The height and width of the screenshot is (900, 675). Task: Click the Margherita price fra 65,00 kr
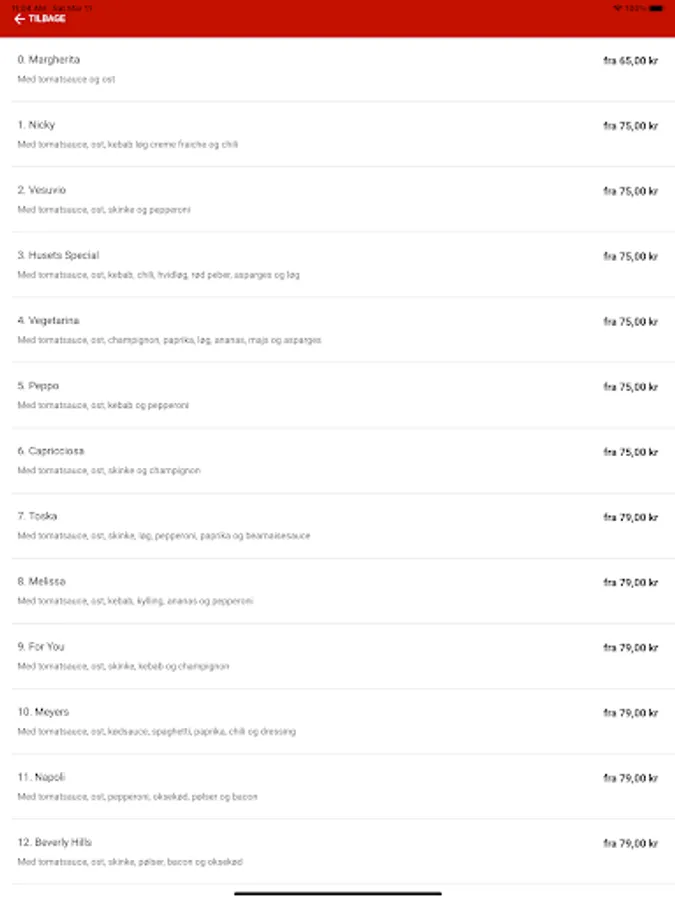tap(630, 61)
